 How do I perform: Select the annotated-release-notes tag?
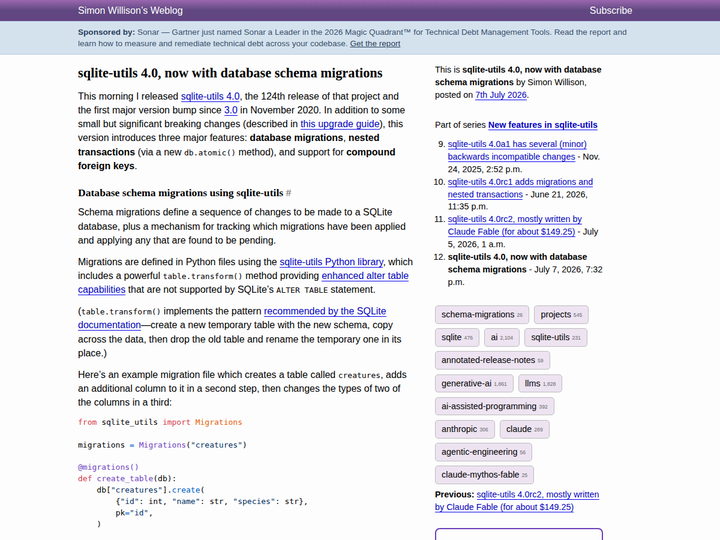coord(492,360)
